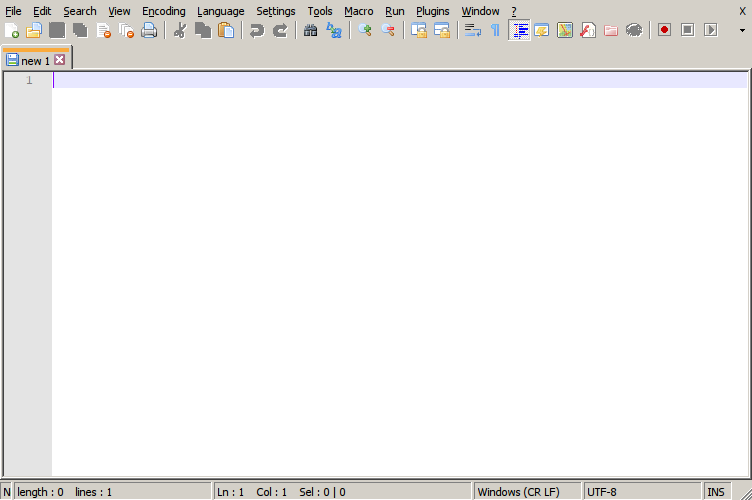The image size is (752, 500).
Task: Open the Macro menu
Action: 359,11
